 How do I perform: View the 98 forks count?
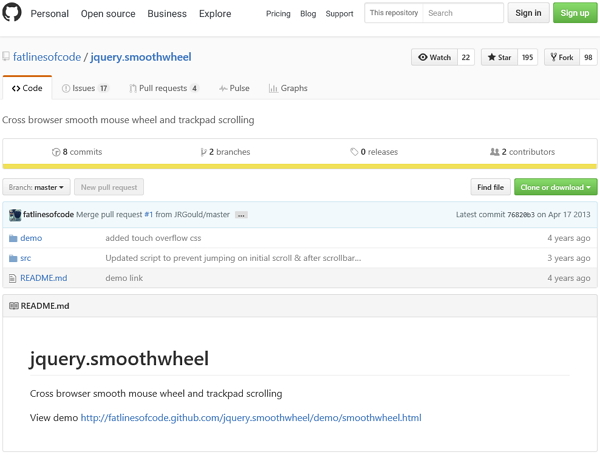pyautogui.click(x=588, y=57)
